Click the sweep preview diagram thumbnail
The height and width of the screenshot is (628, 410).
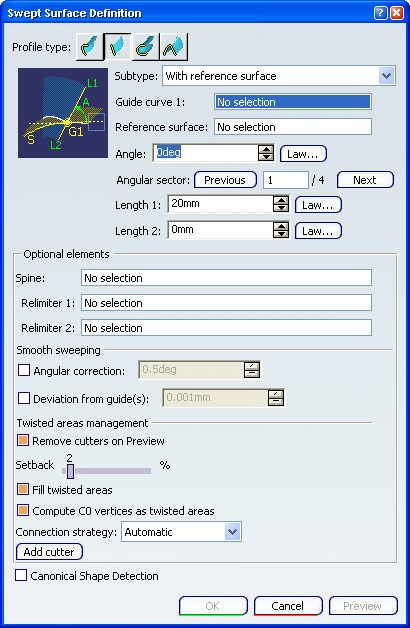[63, 113]
